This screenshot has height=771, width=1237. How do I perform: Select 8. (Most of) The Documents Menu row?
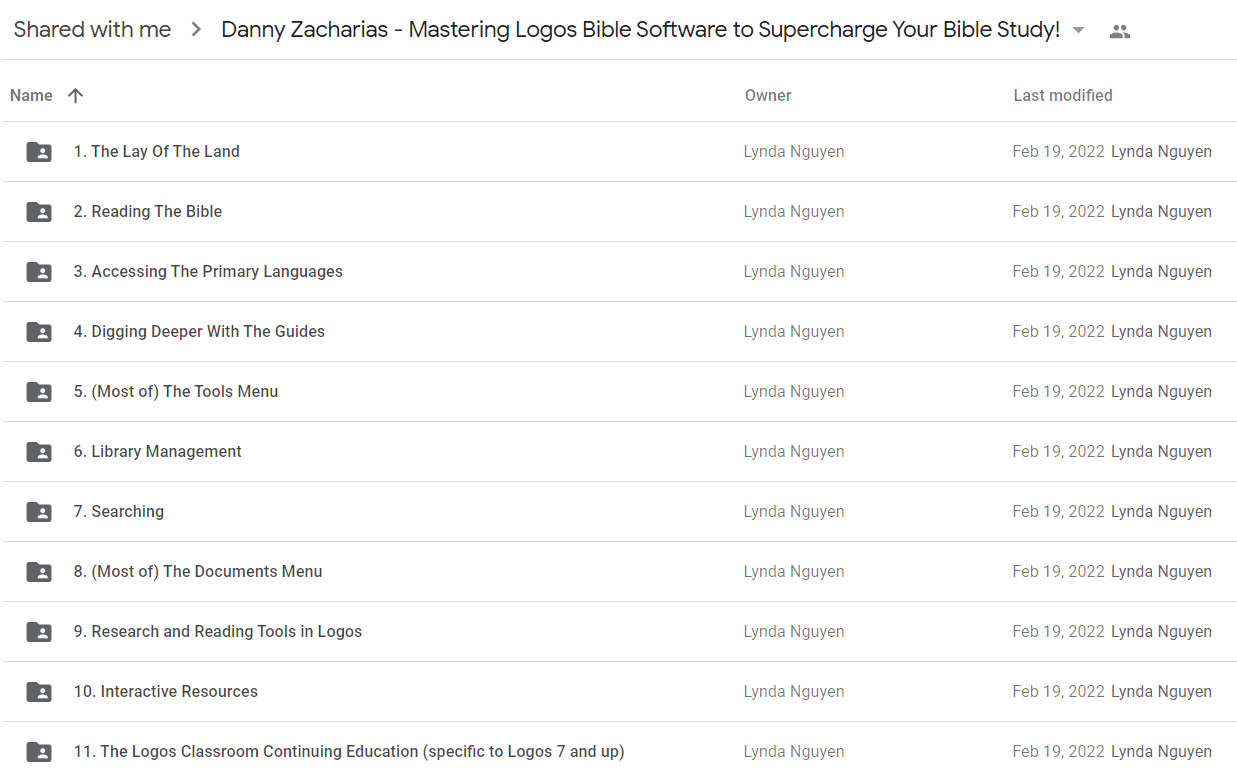[x=619, y=572]
